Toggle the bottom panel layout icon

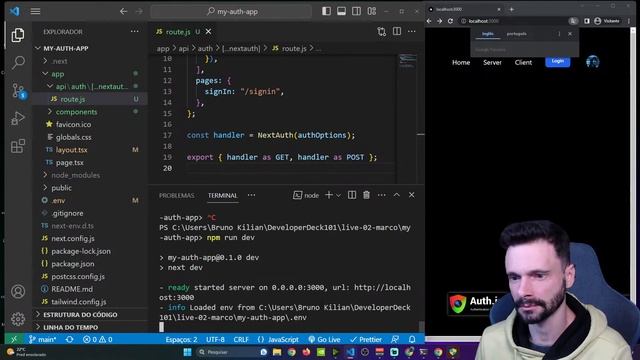point(341,11)
